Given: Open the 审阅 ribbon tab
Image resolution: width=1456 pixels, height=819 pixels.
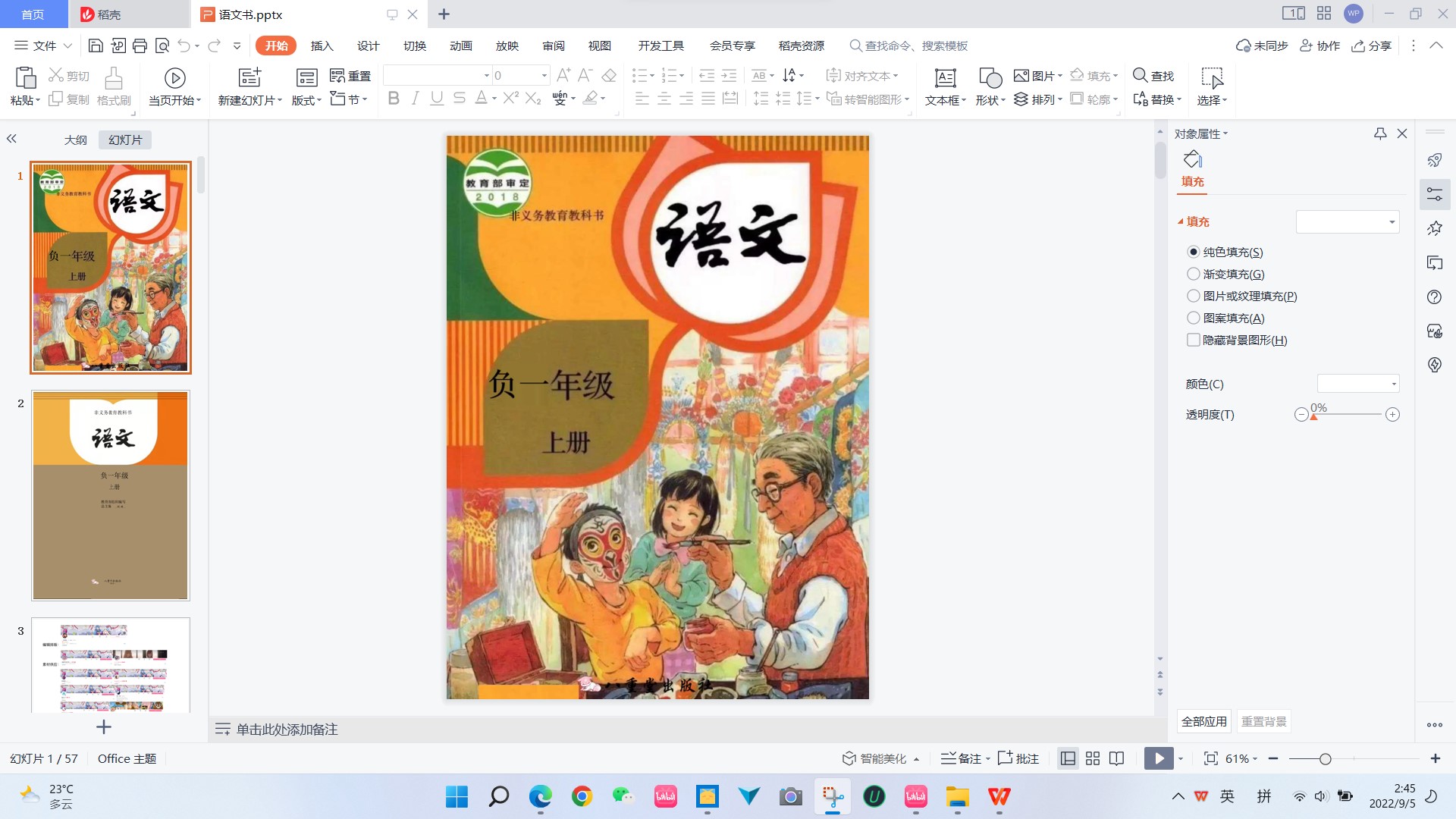Looking at the screenshot, I should [553, 45].
